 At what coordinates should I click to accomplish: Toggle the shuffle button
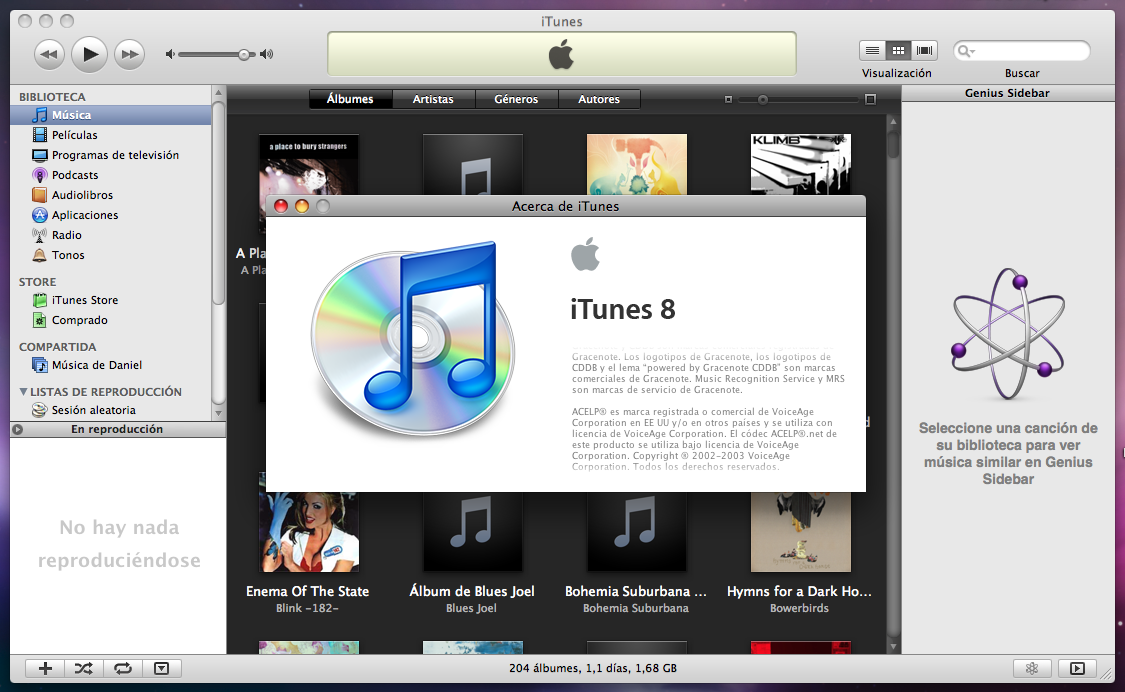click(x=84, y=668)
